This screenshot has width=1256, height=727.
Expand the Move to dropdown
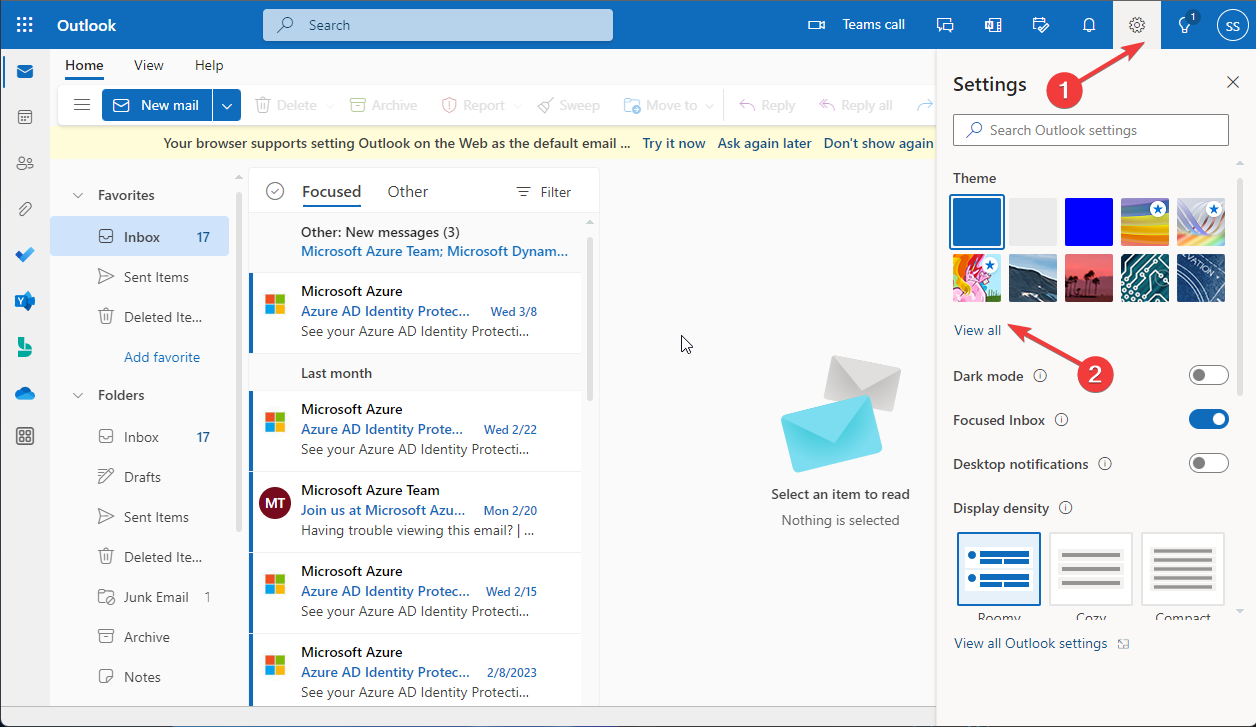[x=709, y=105]
